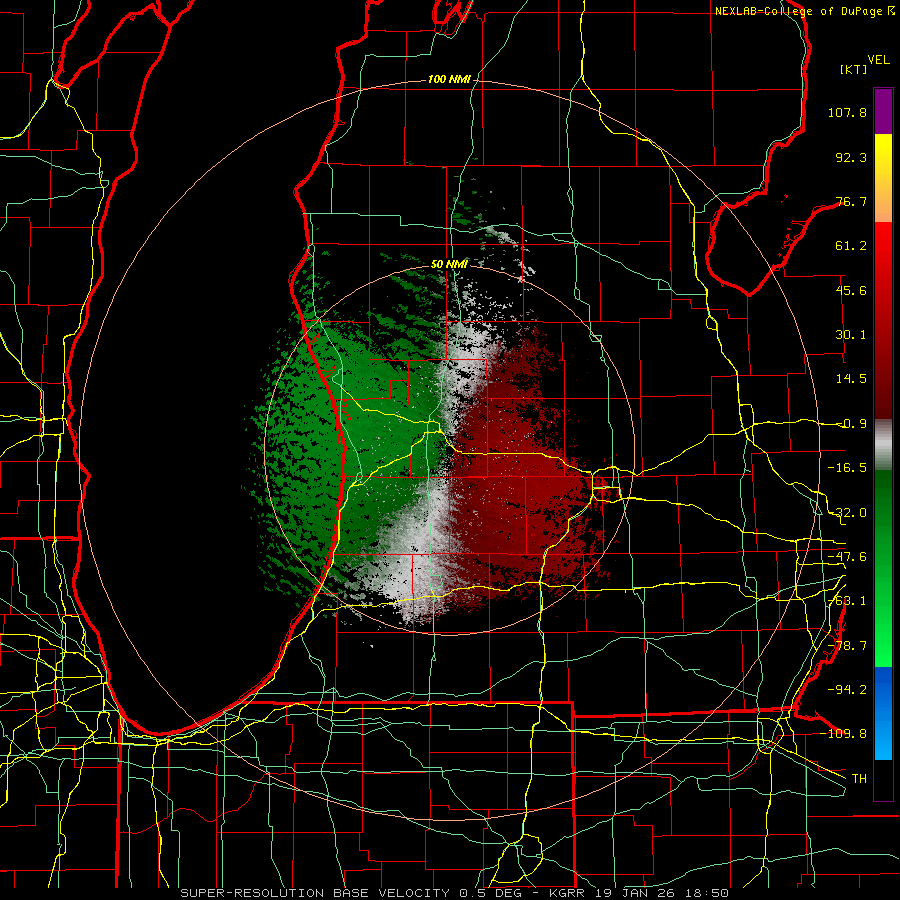Click the gray near-zero segment of the color bar
Image resolution: width=900 pixels, height=900 pixels.
tap(883, 444)
